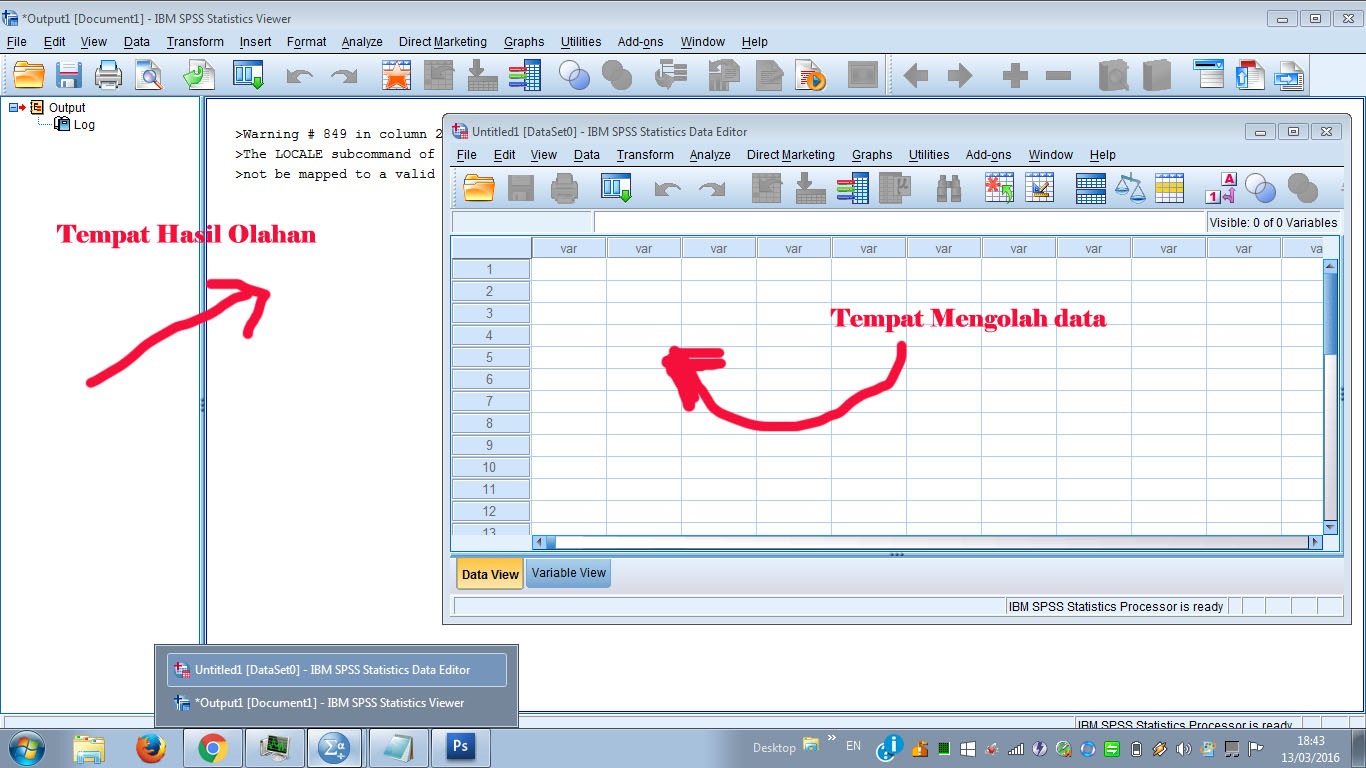Click Insert Cases icon in Data Editor

pyautogui.click(x=999, y=187)
